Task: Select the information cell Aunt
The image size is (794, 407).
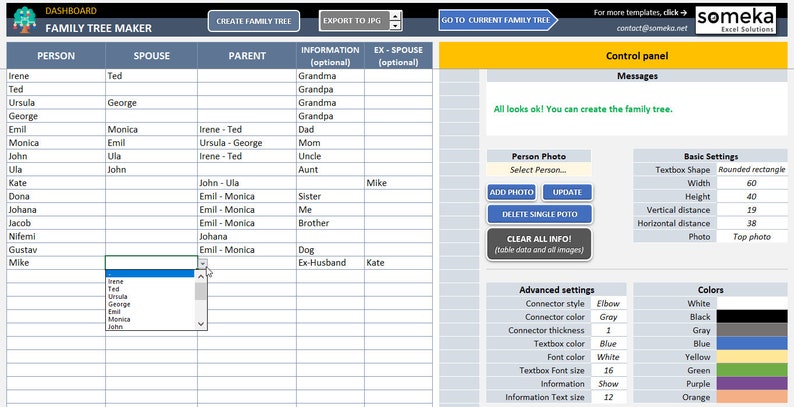Action: (x=330, y=170)
